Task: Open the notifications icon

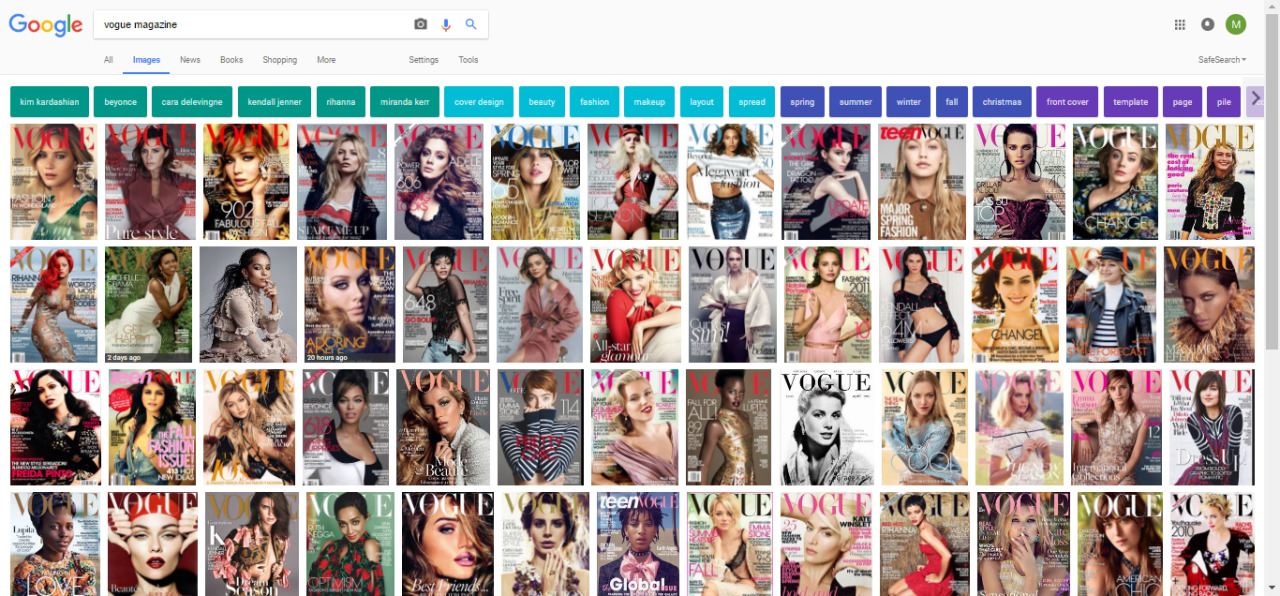Action: pos(1208,25)
